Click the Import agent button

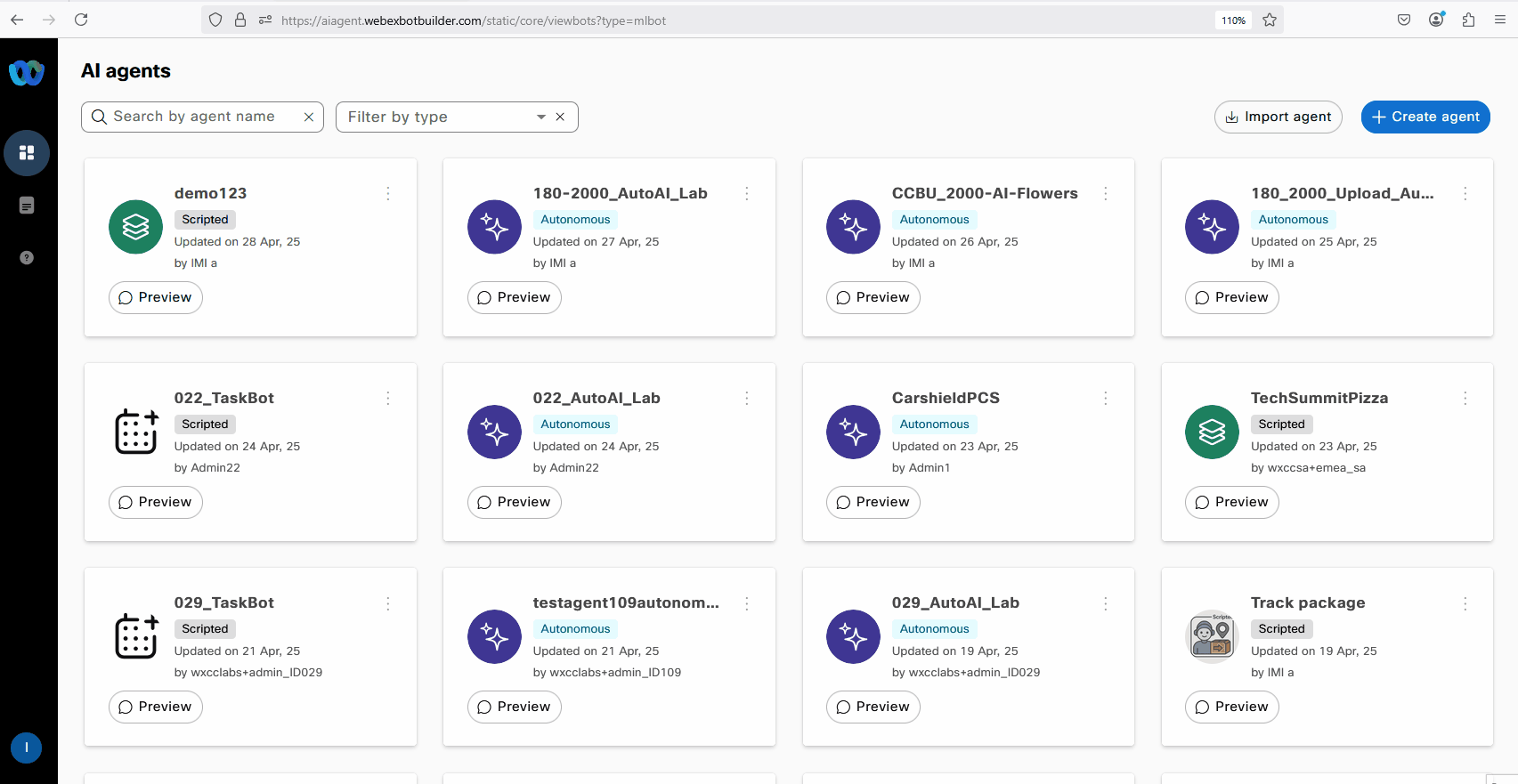click(x=1278, y=117)
